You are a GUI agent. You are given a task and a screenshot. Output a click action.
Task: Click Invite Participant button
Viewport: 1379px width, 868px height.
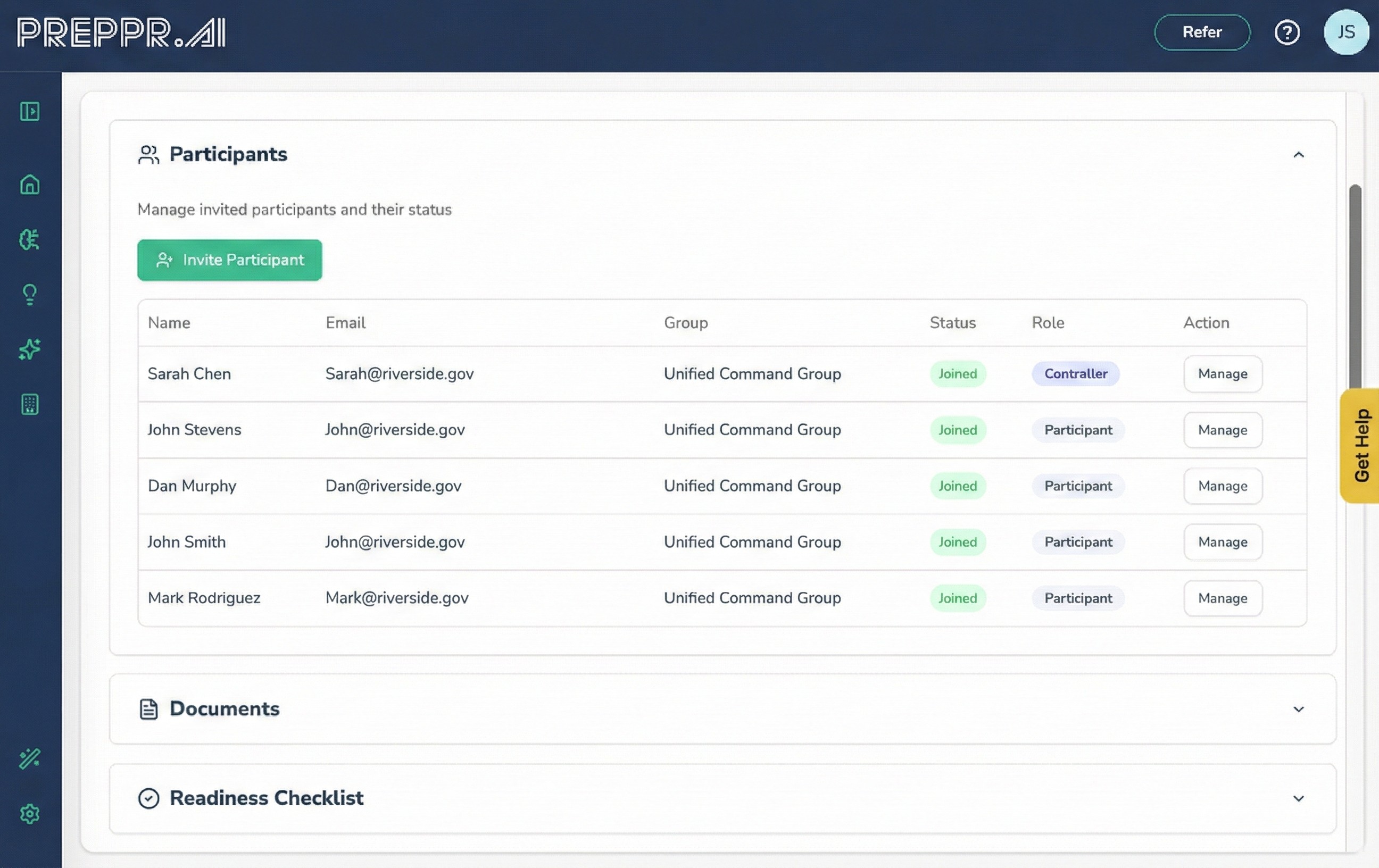click(x=230, y=261)
